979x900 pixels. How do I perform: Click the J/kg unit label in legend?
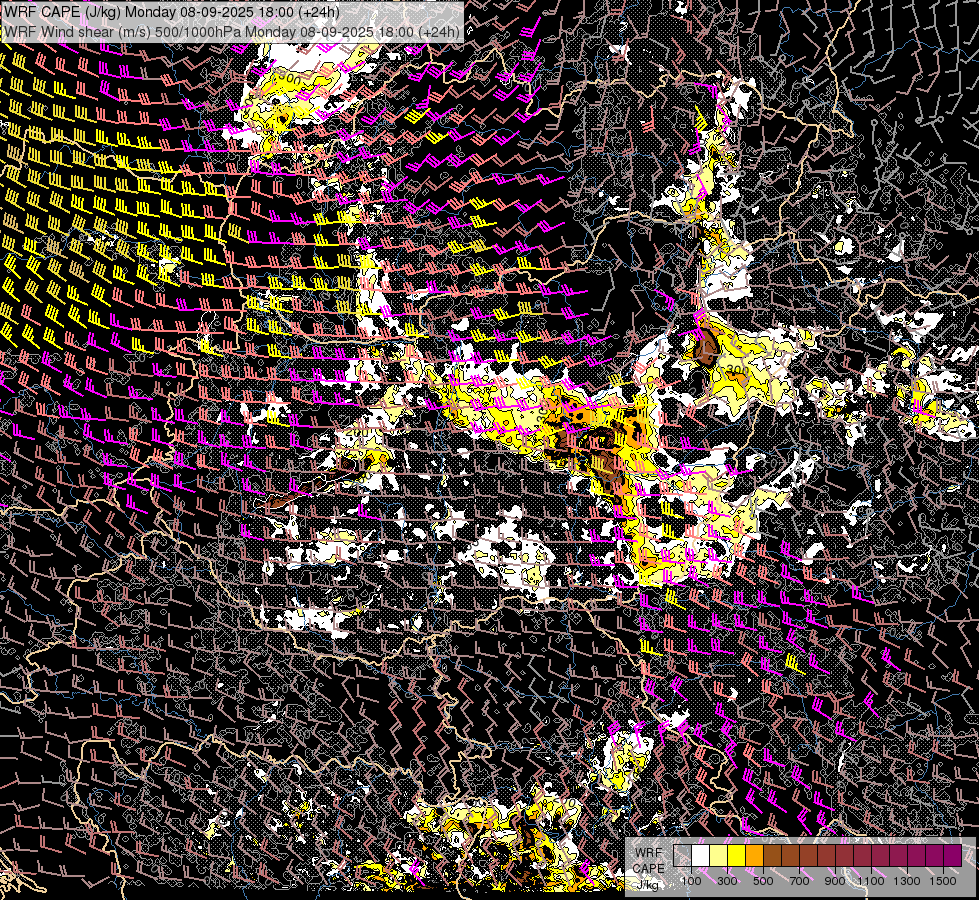point(647,884)
